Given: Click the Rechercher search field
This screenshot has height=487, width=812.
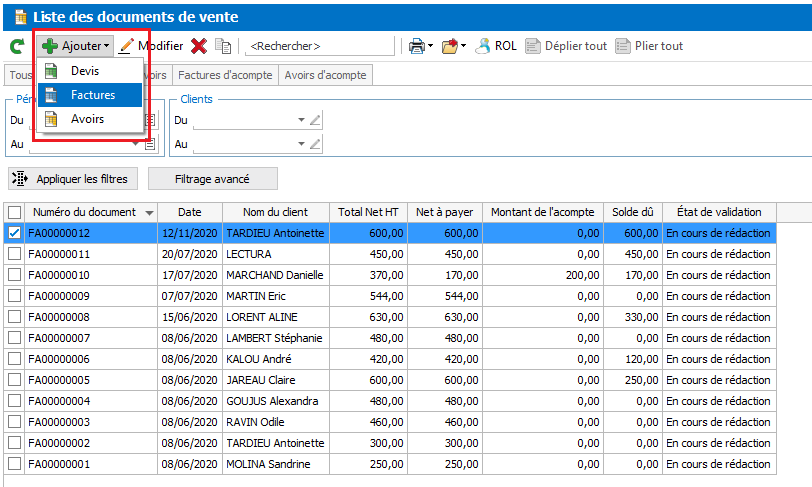Looking at the screenshot, I should click(319, 46).
